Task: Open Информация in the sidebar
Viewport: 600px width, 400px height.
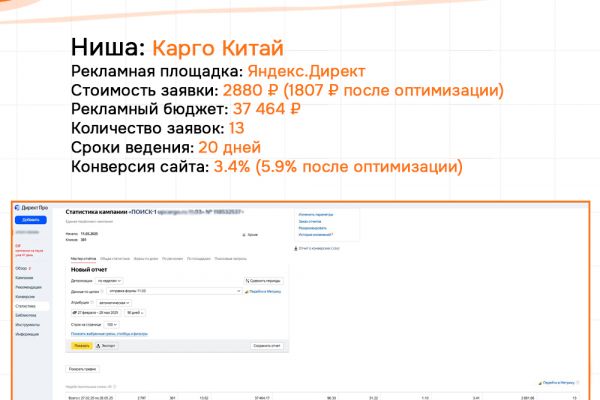Action: pyautogui.click(x=27, y=334)
